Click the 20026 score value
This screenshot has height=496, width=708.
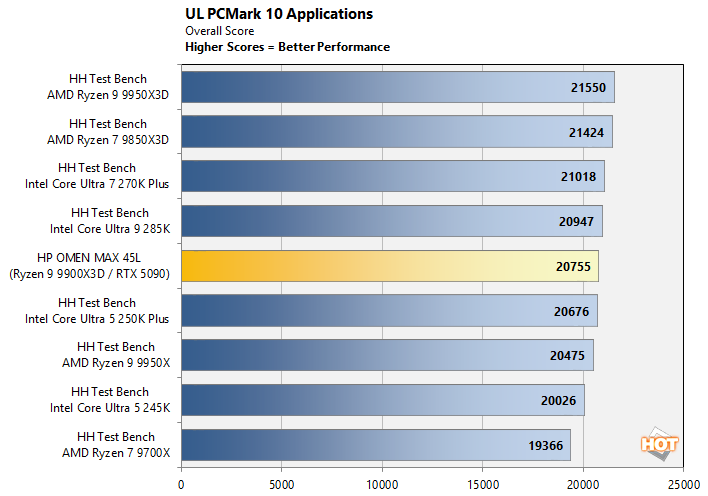tap(559, 401)
